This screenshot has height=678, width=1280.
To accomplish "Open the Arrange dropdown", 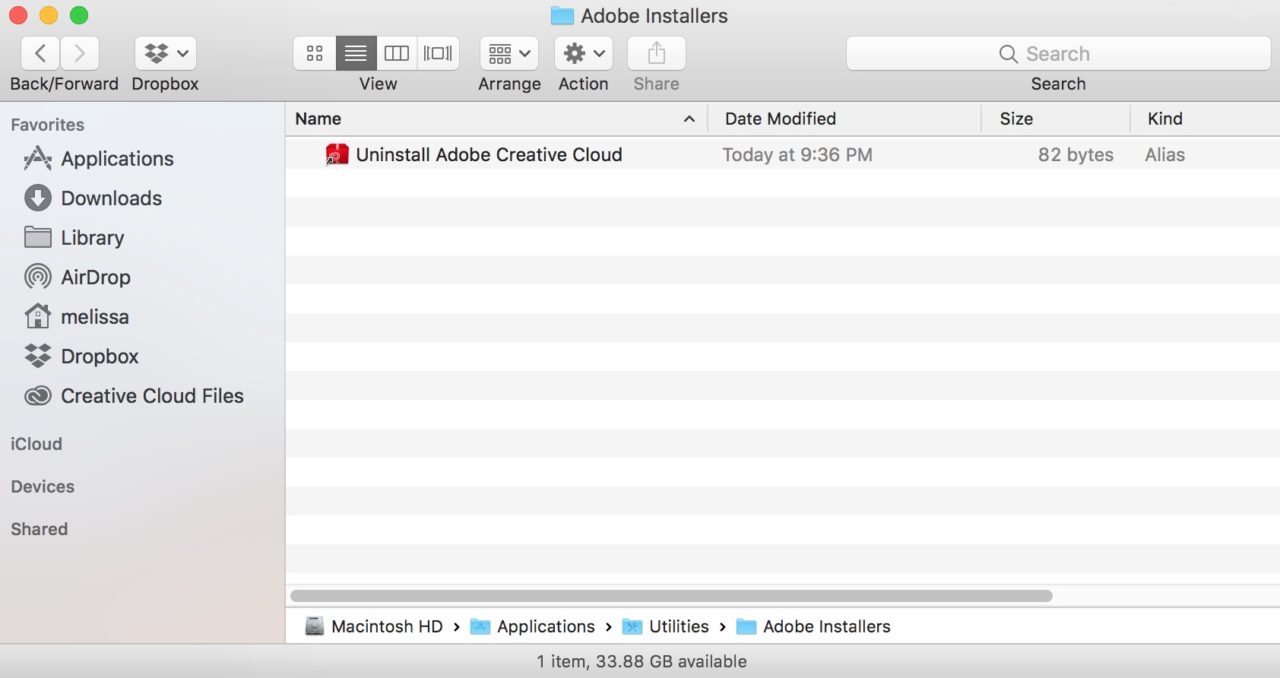I will (x=509, y=53).
